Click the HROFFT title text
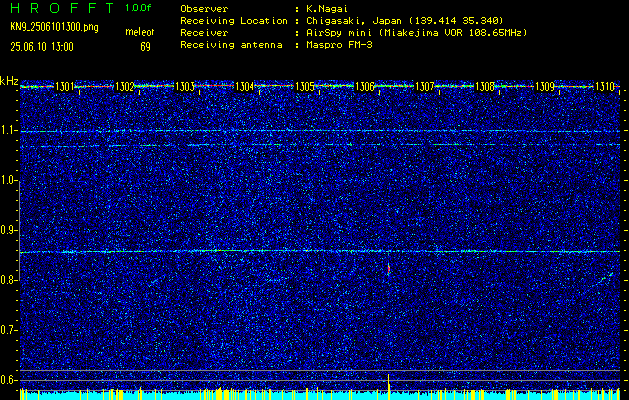 [x=63, y=8]
